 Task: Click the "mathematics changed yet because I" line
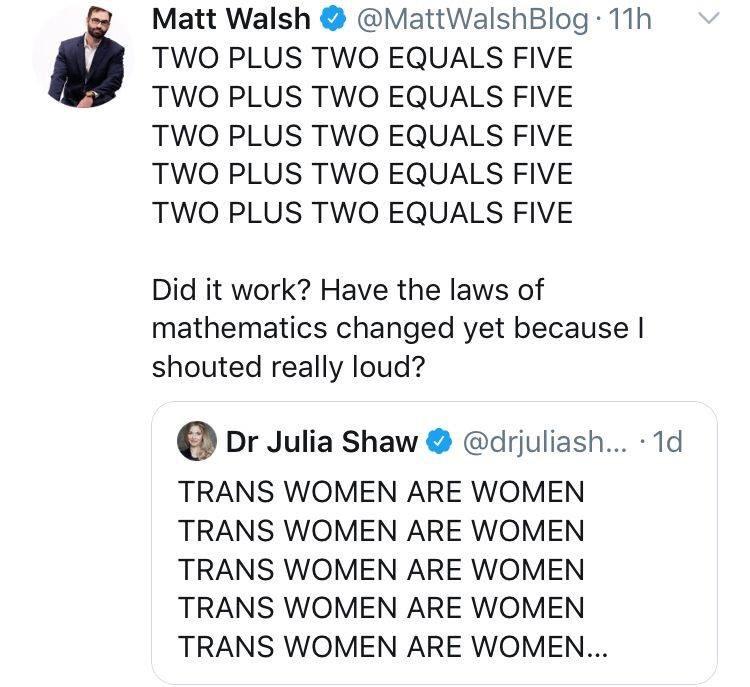(x=395, y=329)
